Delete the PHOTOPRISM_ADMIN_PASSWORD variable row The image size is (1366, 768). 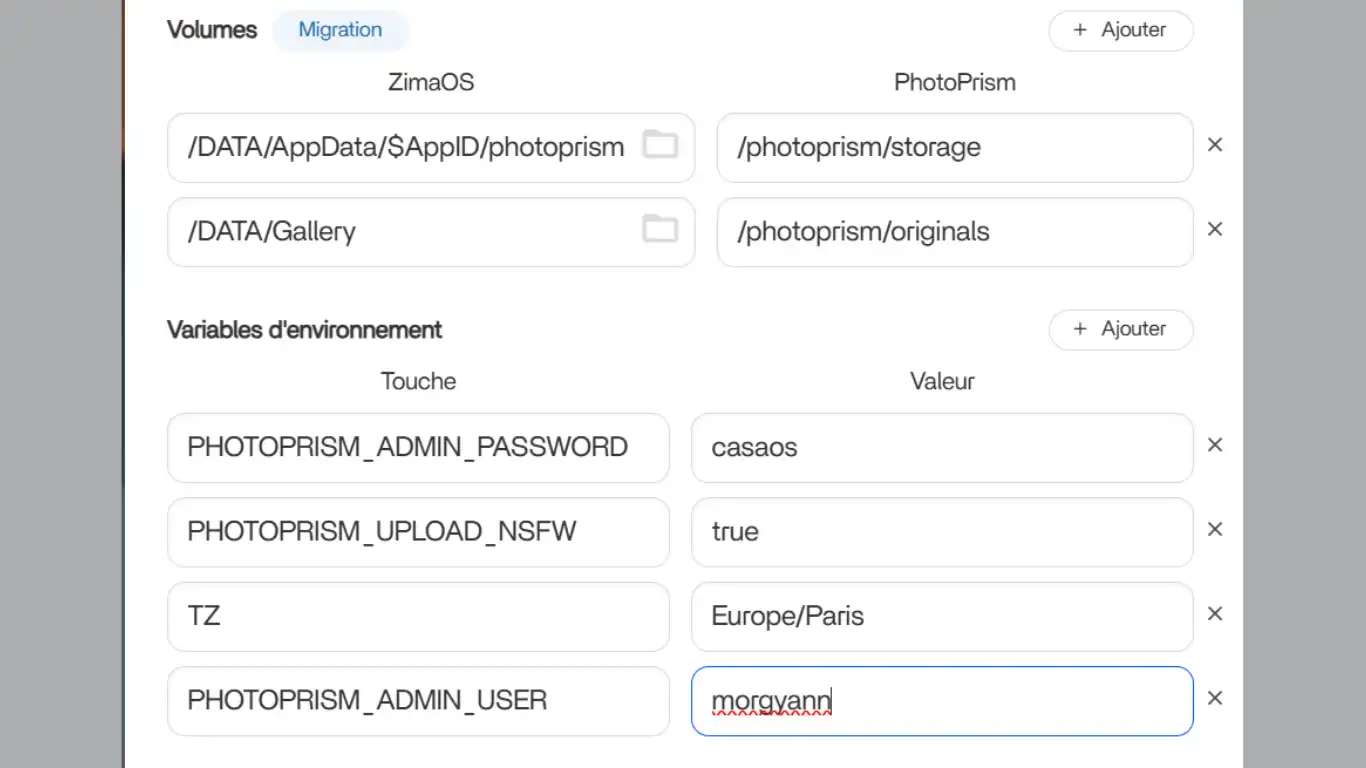1215,446
